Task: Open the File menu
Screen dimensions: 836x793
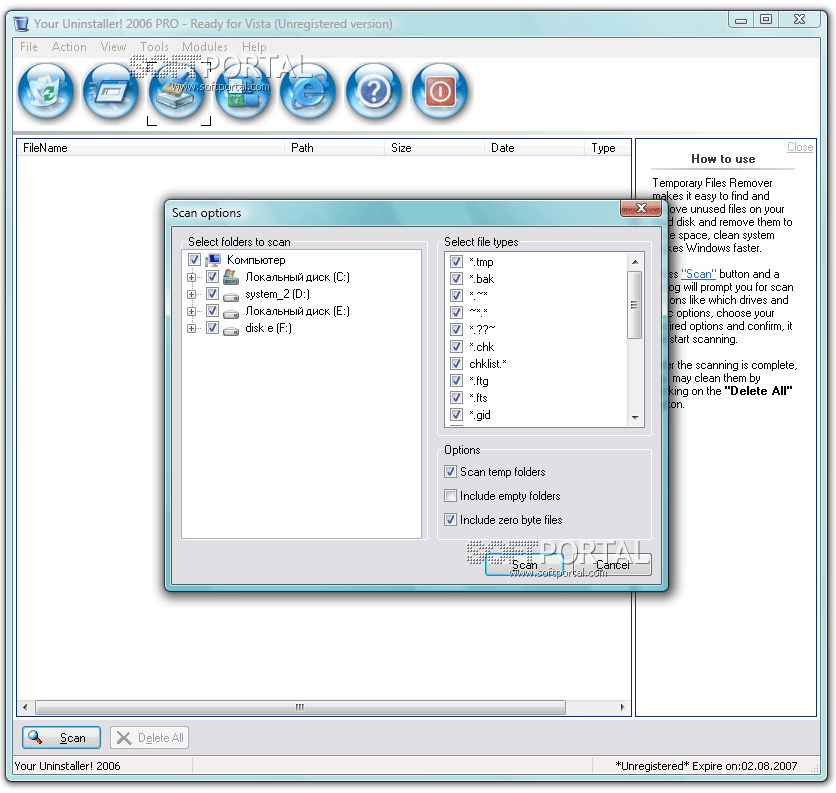Action: pyautogui.click(x=29, y=47)
